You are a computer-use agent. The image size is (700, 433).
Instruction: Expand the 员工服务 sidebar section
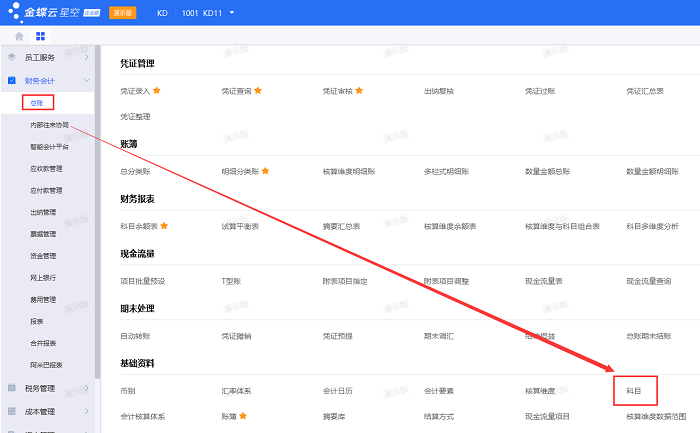coord(87,58)
